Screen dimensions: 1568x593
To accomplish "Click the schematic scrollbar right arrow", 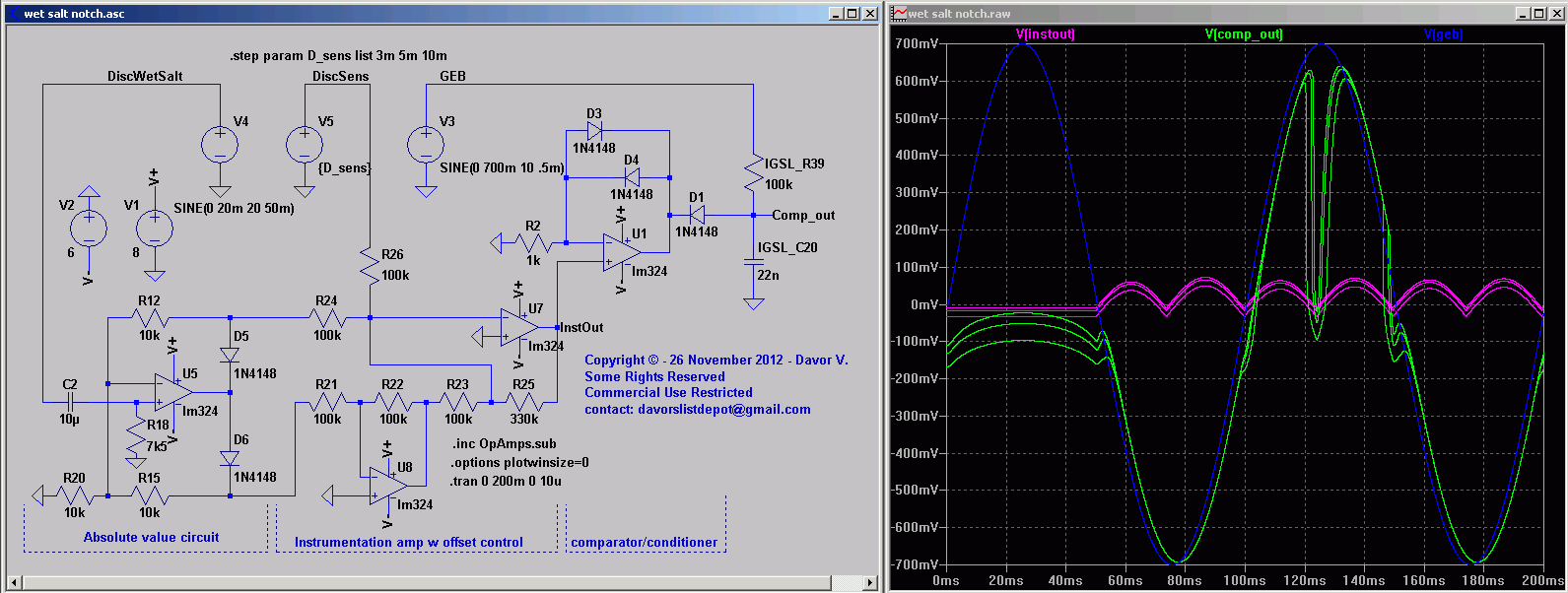I will pyautogui.click(x=870, y=582).
